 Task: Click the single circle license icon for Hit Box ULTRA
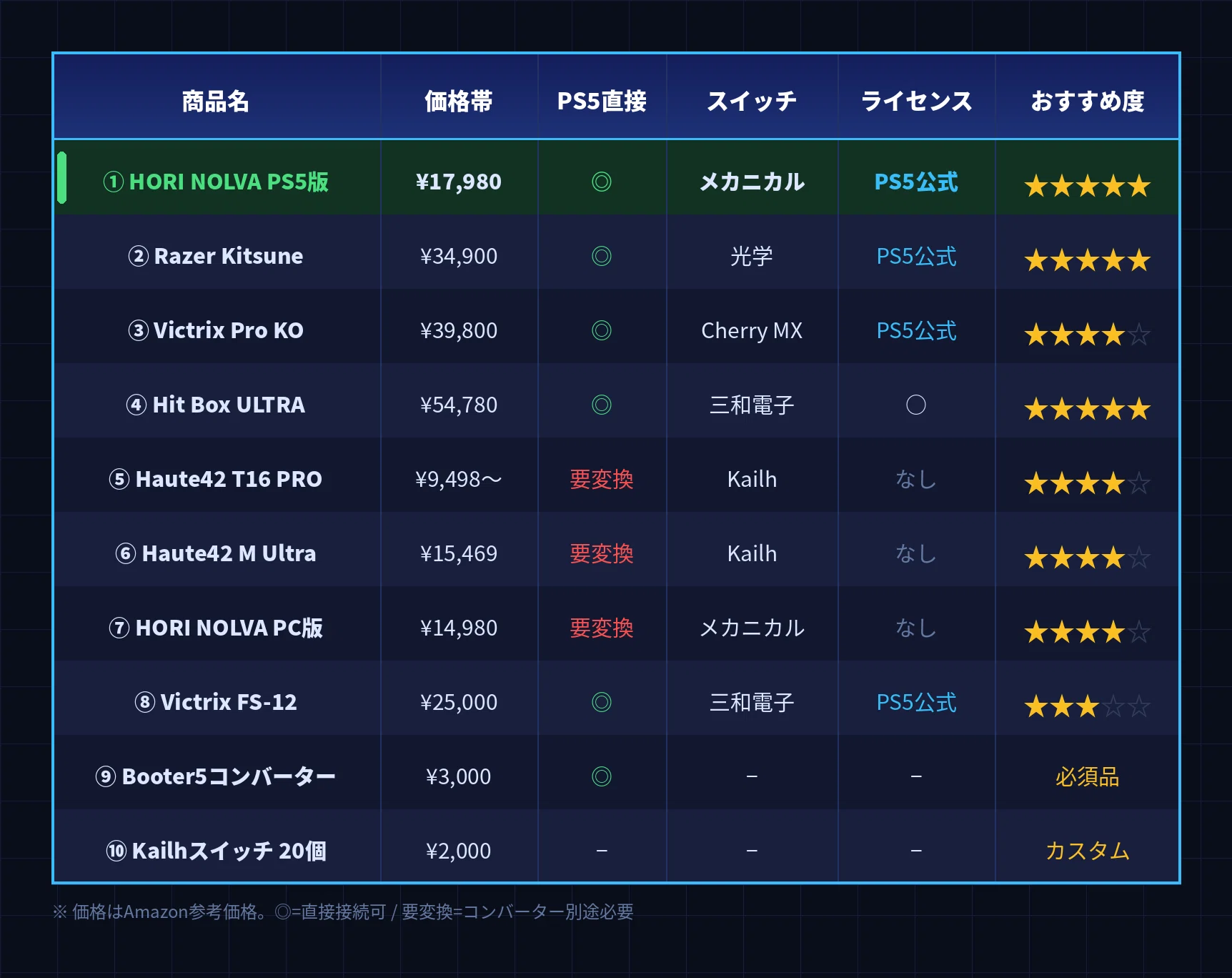tap(916, 405)
